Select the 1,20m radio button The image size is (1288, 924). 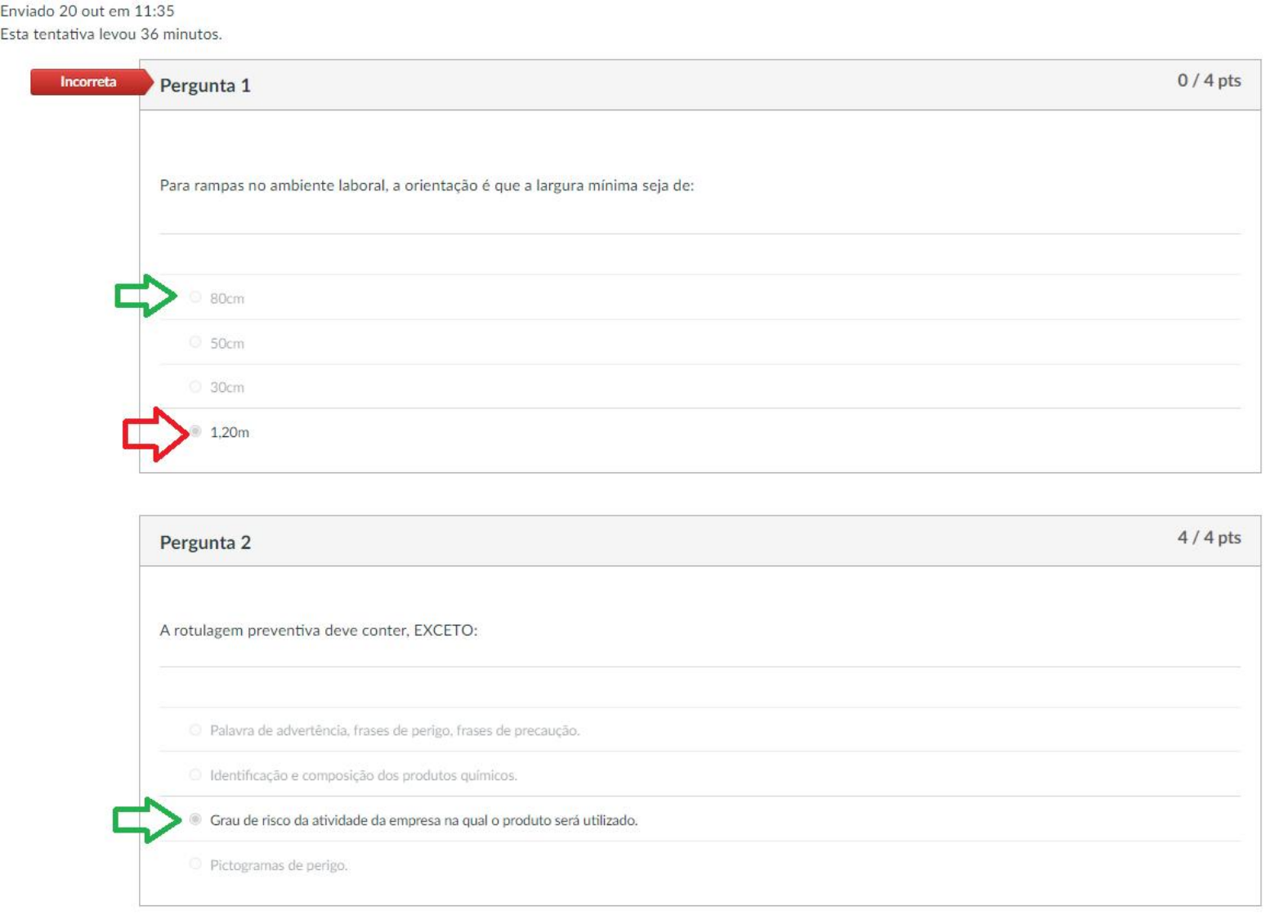[196, 431]
